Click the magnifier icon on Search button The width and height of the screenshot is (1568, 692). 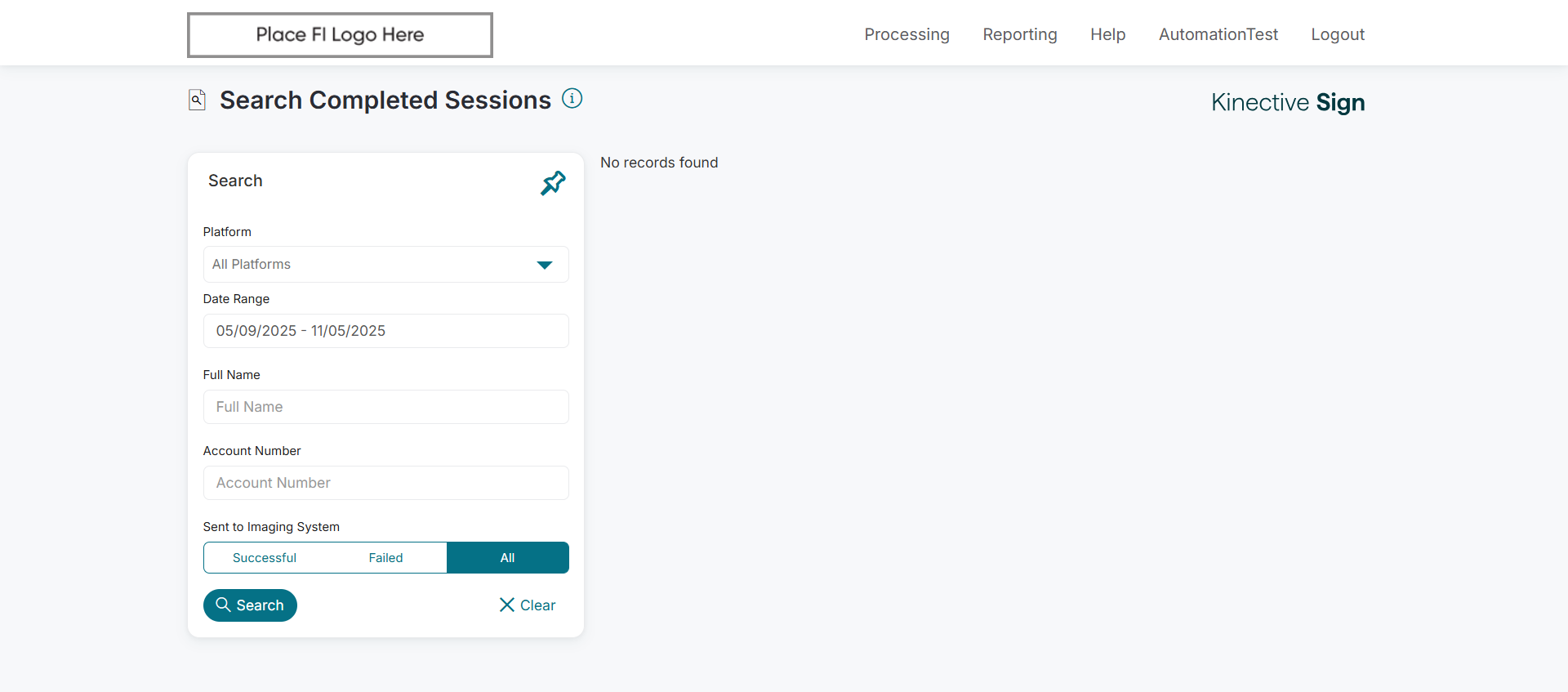coord(223,605)
